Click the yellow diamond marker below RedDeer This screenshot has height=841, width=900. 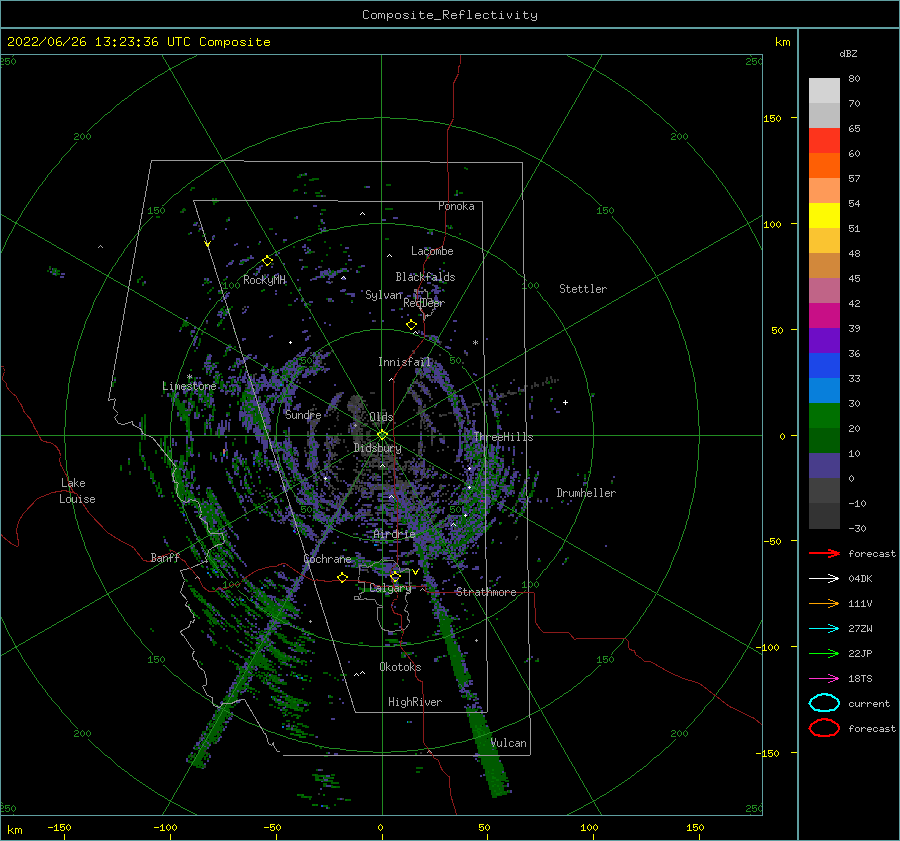point(411,325)
